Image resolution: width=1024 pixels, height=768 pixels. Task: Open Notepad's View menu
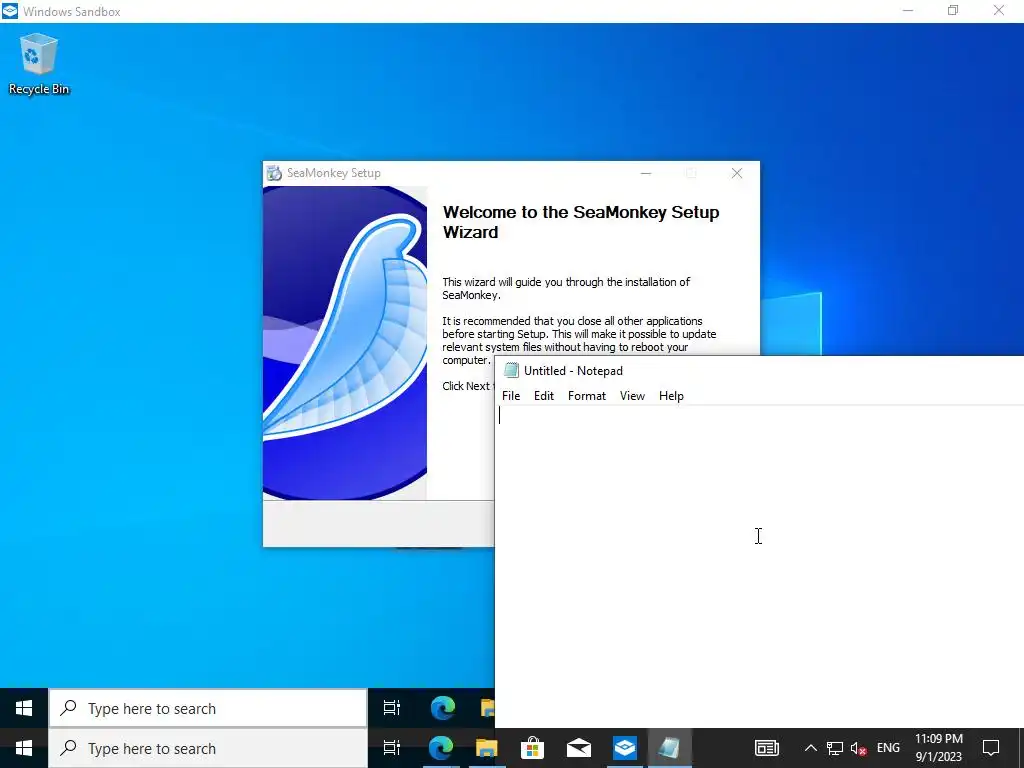click(632, 396)
